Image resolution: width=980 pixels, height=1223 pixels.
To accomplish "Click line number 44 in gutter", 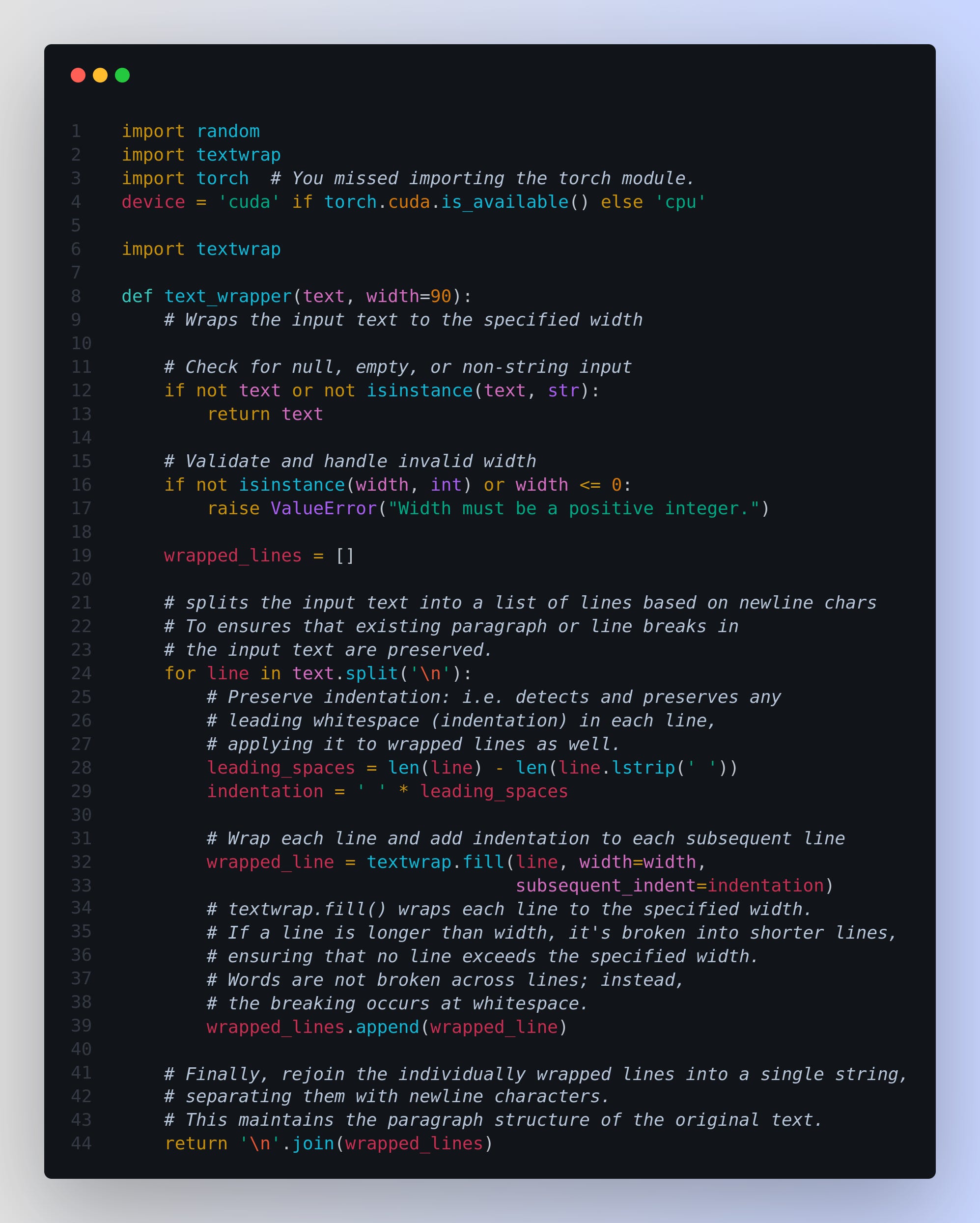I will click(x=81, y=1143).
